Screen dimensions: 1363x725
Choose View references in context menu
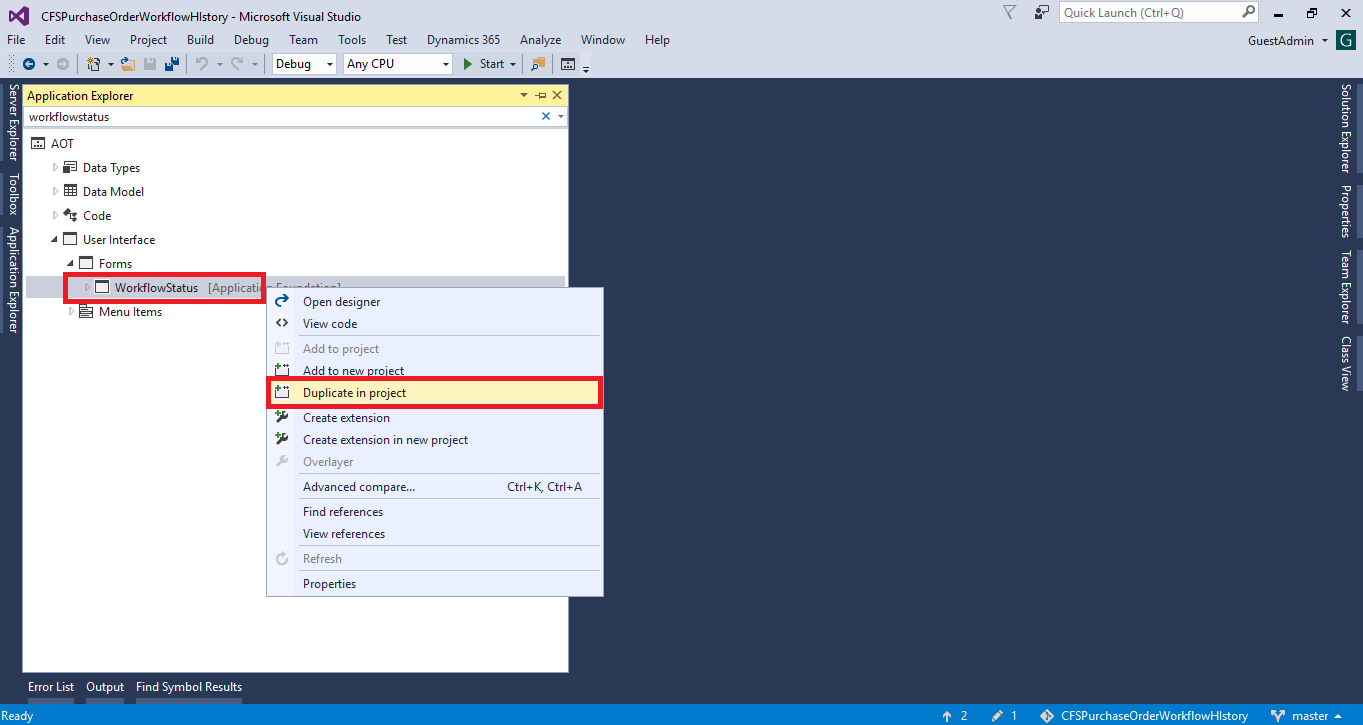[435, 533]
